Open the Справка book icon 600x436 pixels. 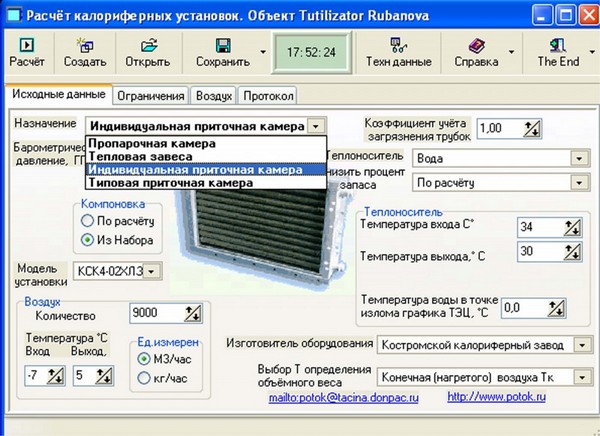tap(476, 45)
